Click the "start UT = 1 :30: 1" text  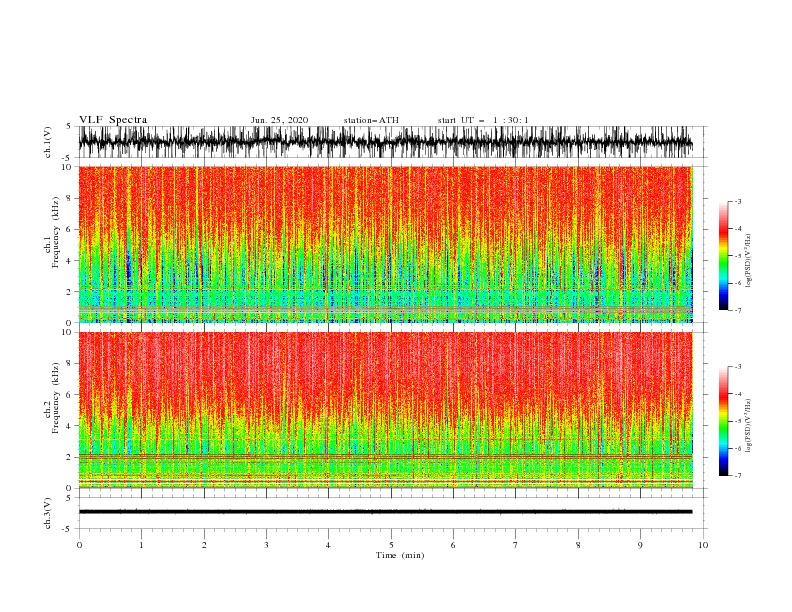coord(483,120)
